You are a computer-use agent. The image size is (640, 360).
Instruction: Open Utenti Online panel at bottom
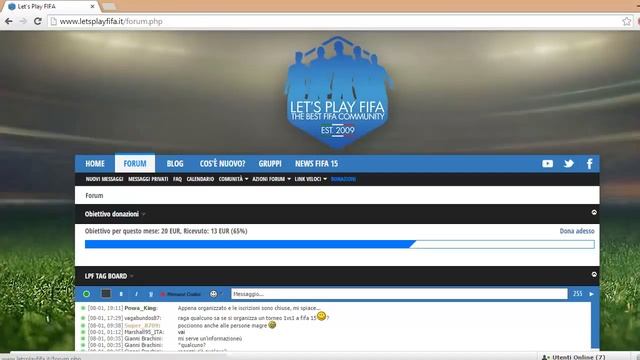(574, 357)
